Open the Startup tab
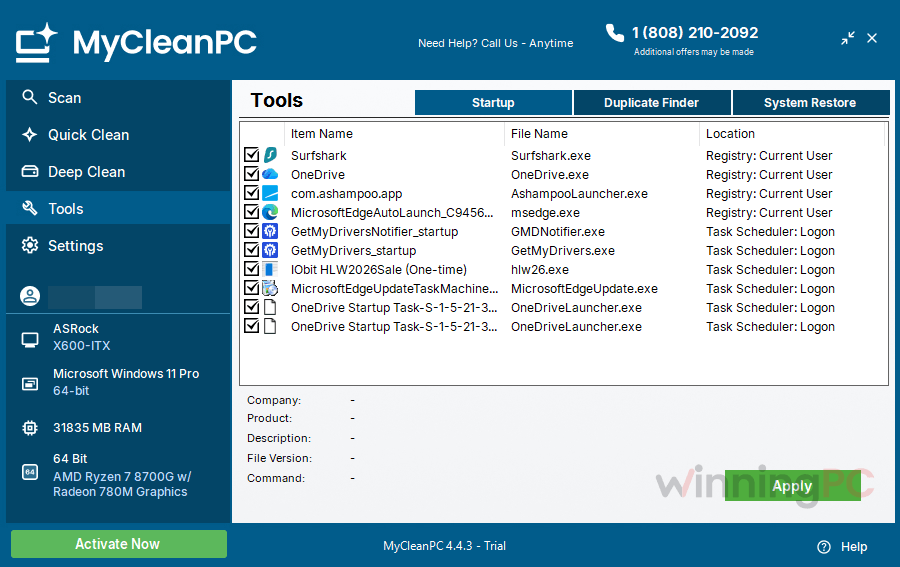The width and height of the screenshot is (900, 567). [493, 103]
